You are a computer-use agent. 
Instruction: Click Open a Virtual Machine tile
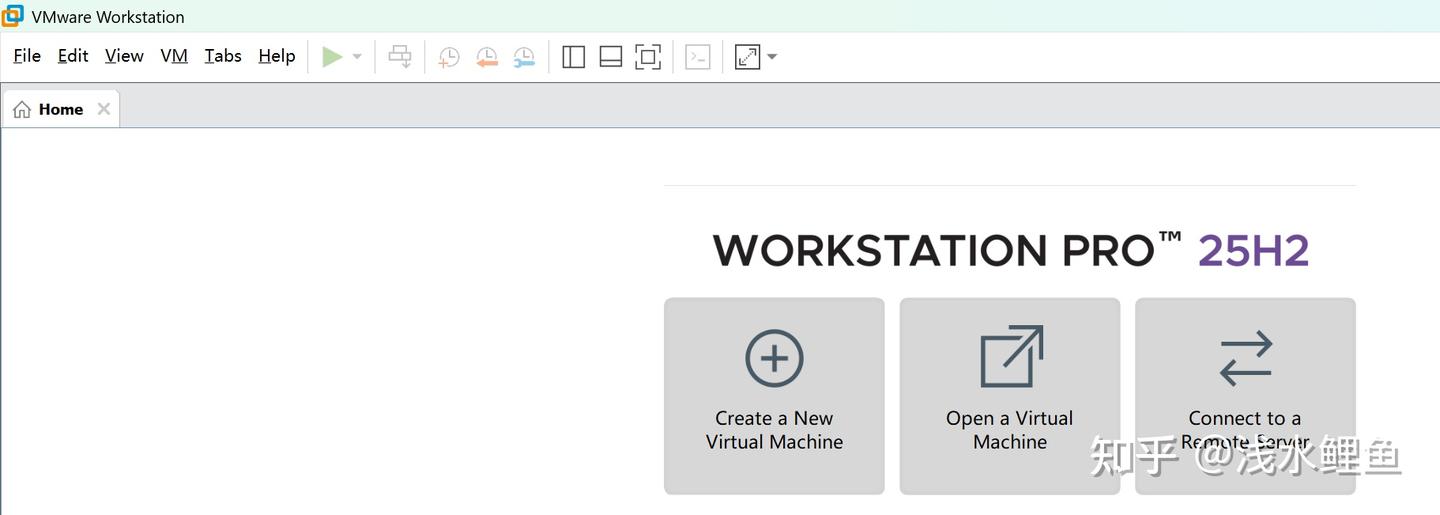click(x=1010, y=396)
